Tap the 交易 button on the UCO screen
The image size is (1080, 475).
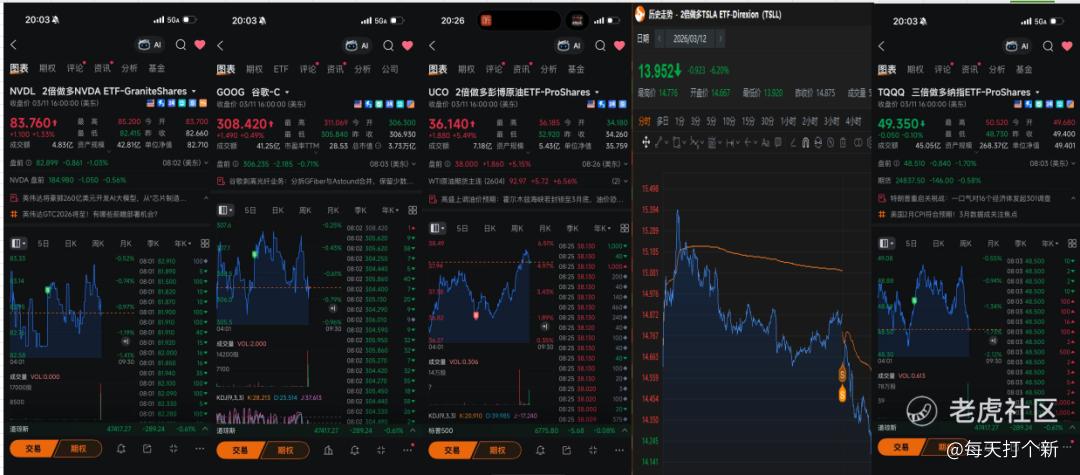click(451, 450)
